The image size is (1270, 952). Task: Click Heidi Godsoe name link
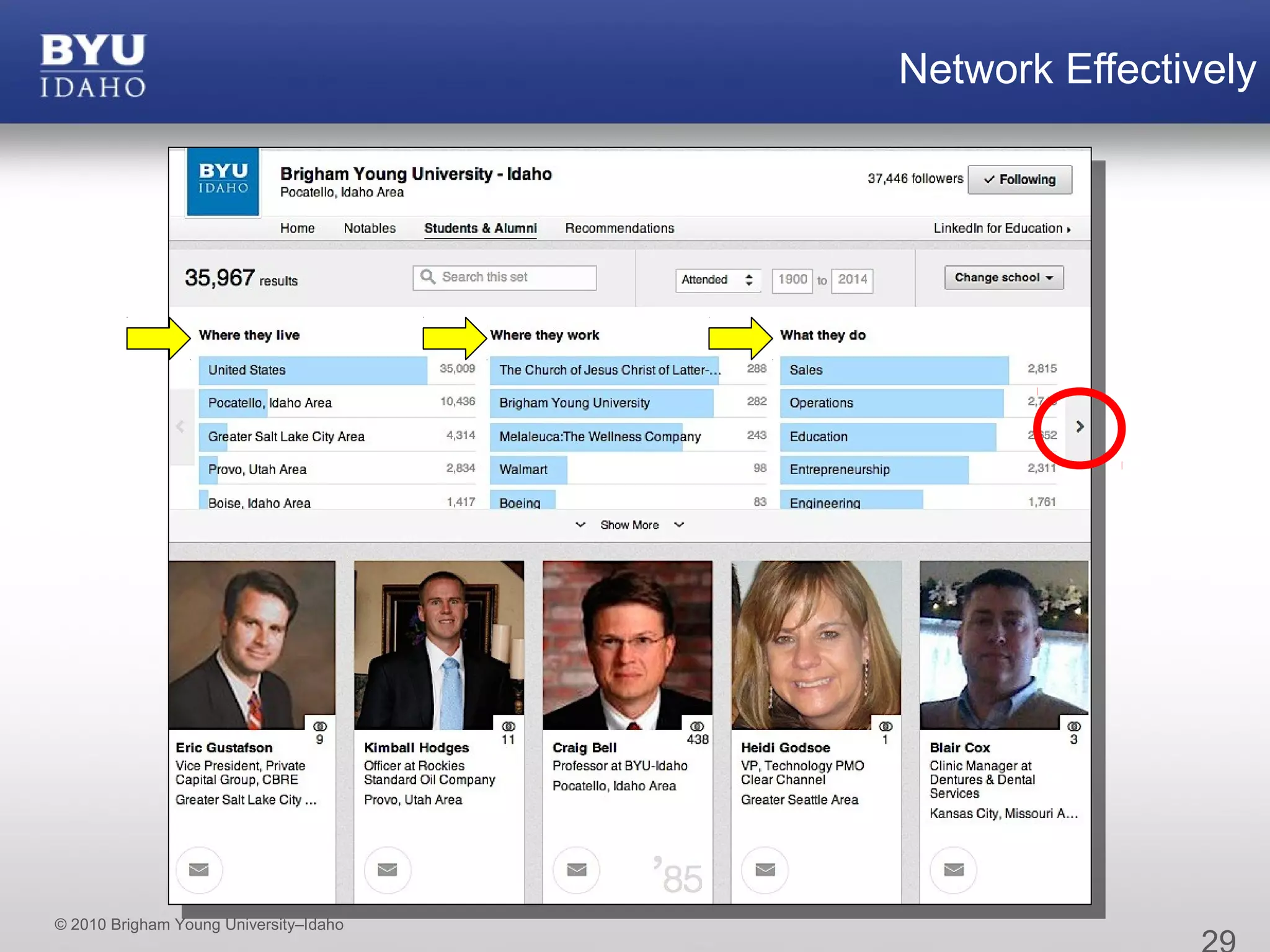[x=785, y=747]
